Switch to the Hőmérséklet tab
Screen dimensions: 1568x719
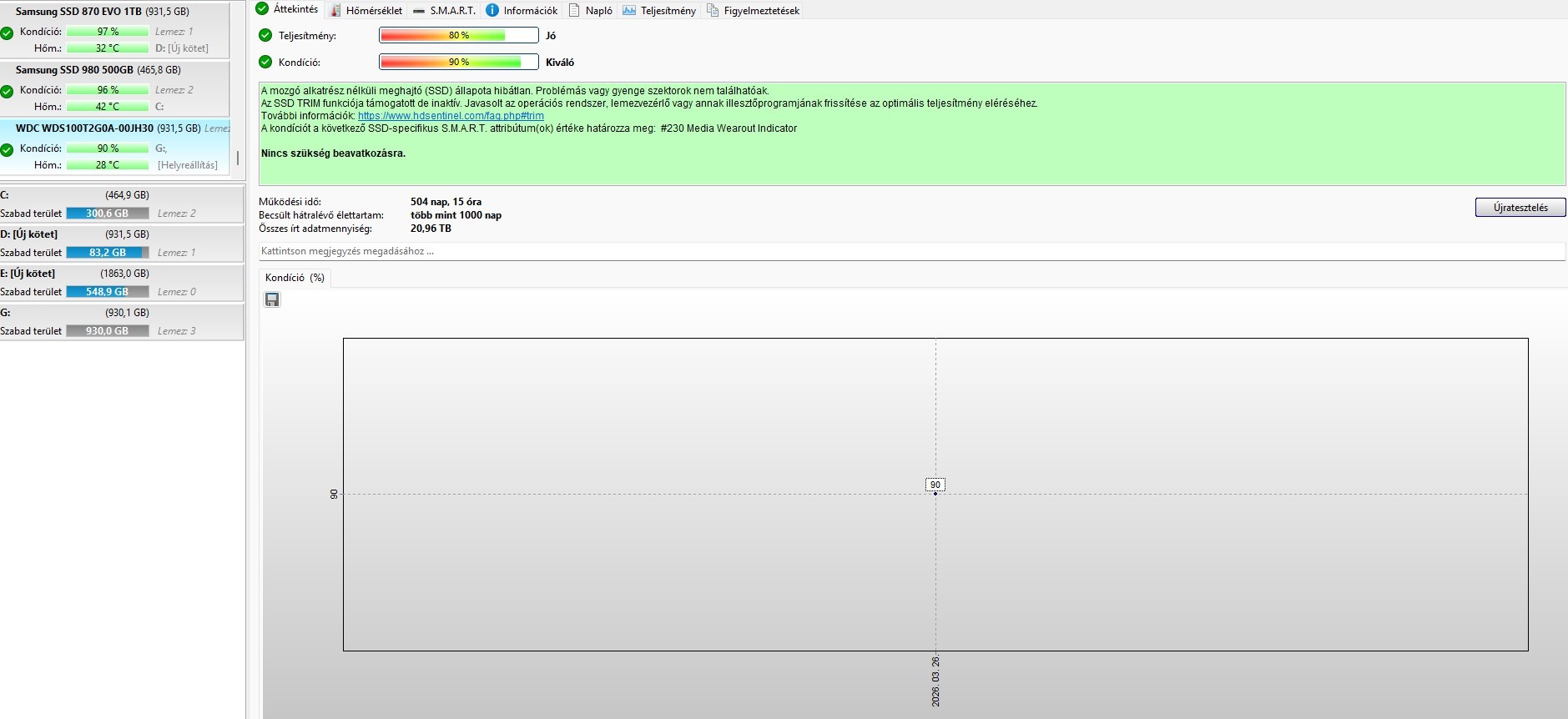[x=366, y=10]
